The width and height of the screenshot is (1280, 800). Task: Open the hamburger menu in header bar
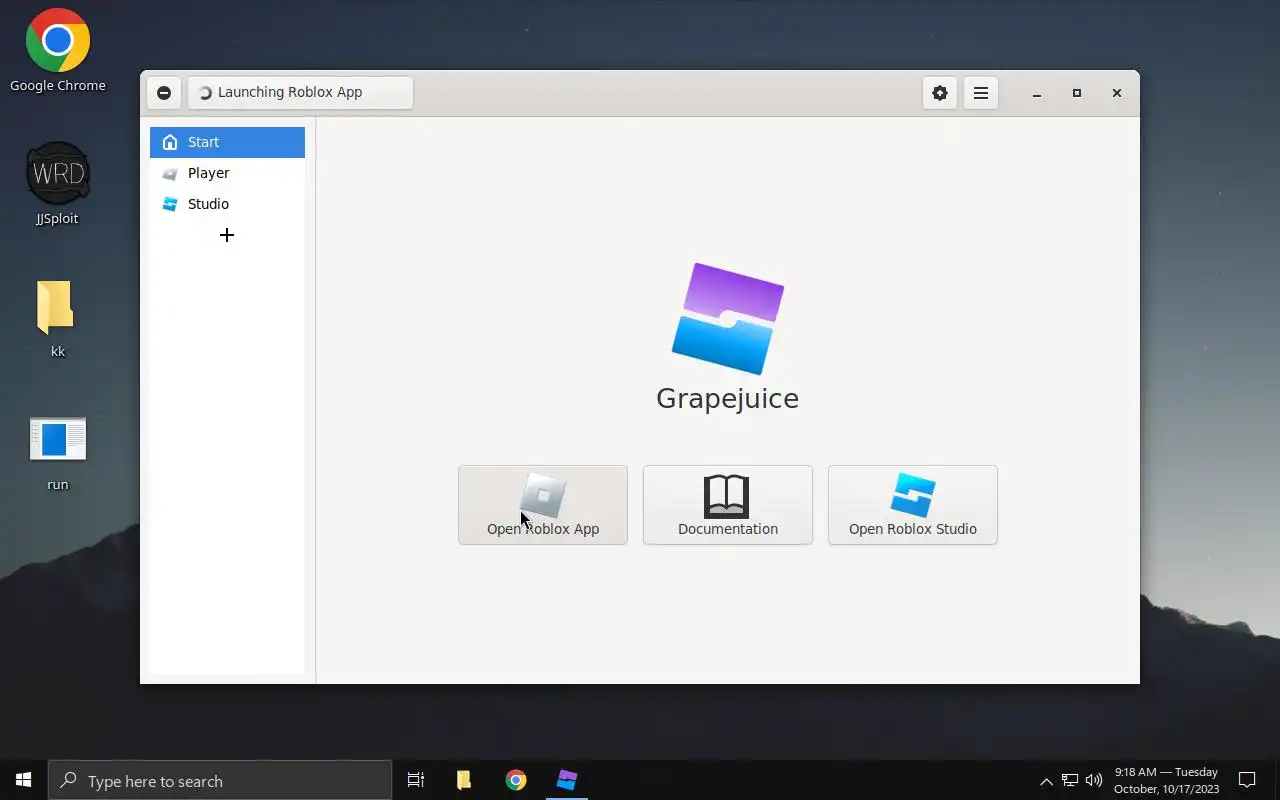point(981,93)
